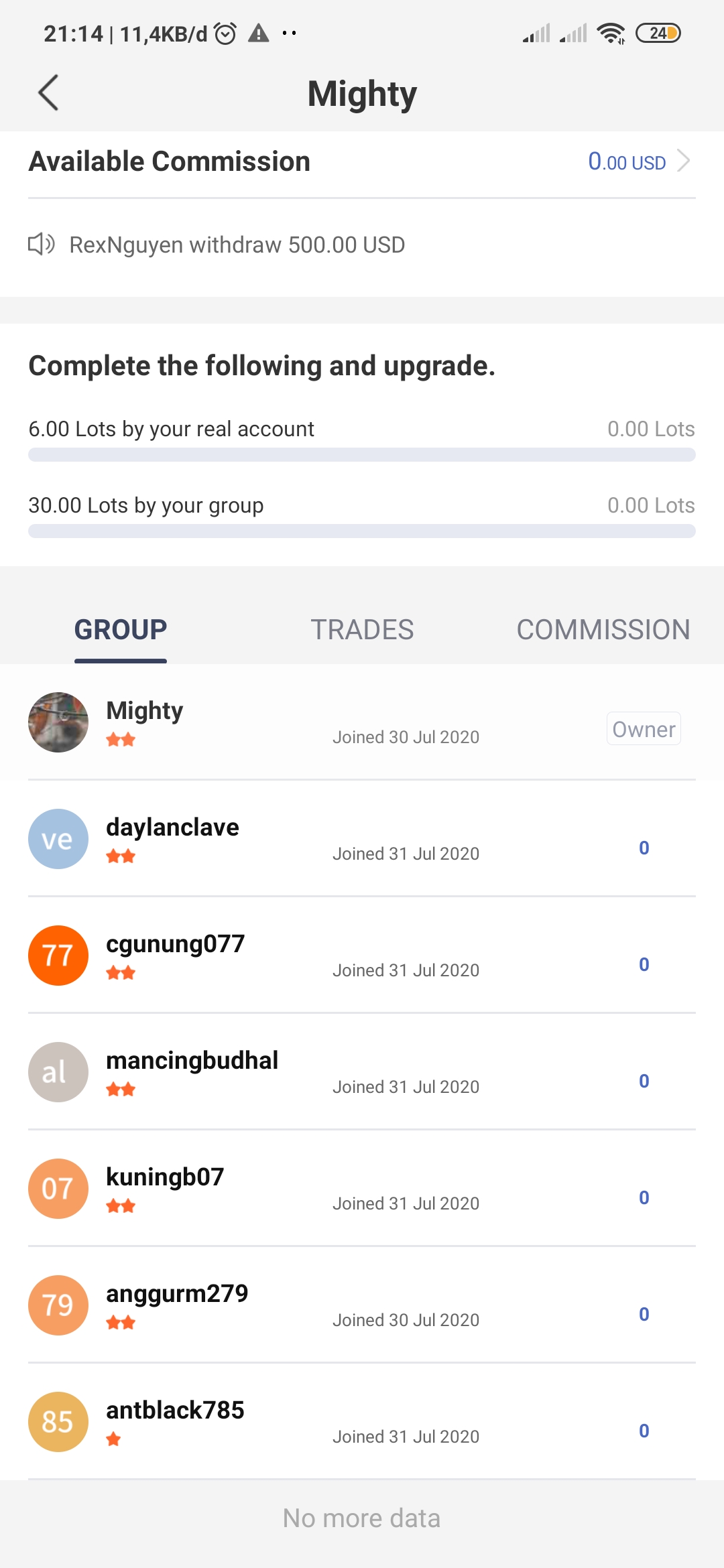724x1568 pixels.
Task: Open the Mighty owner profile picture
Action: point(58,722)
